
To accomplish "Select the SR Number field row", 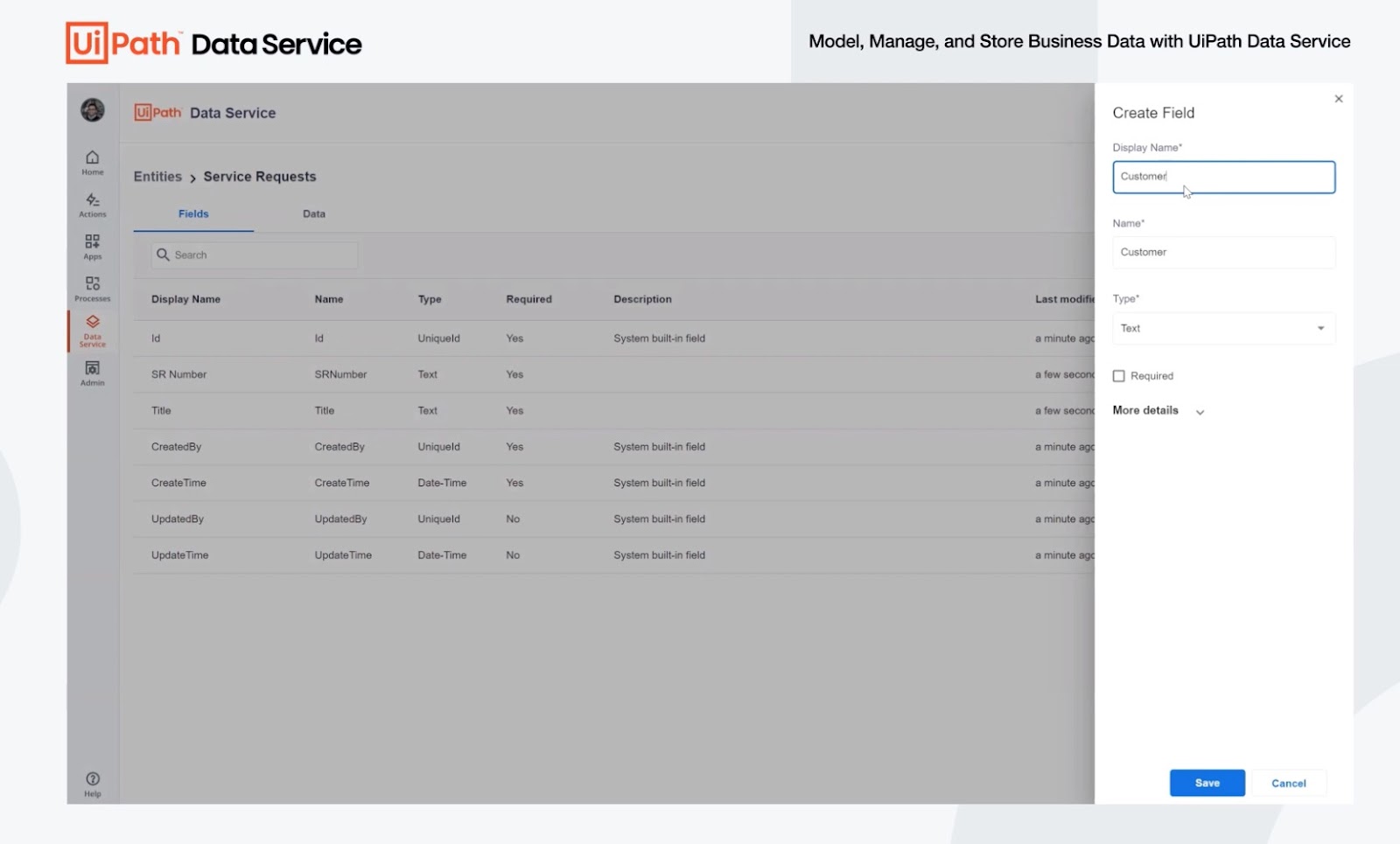I will (x=613, y=374).
